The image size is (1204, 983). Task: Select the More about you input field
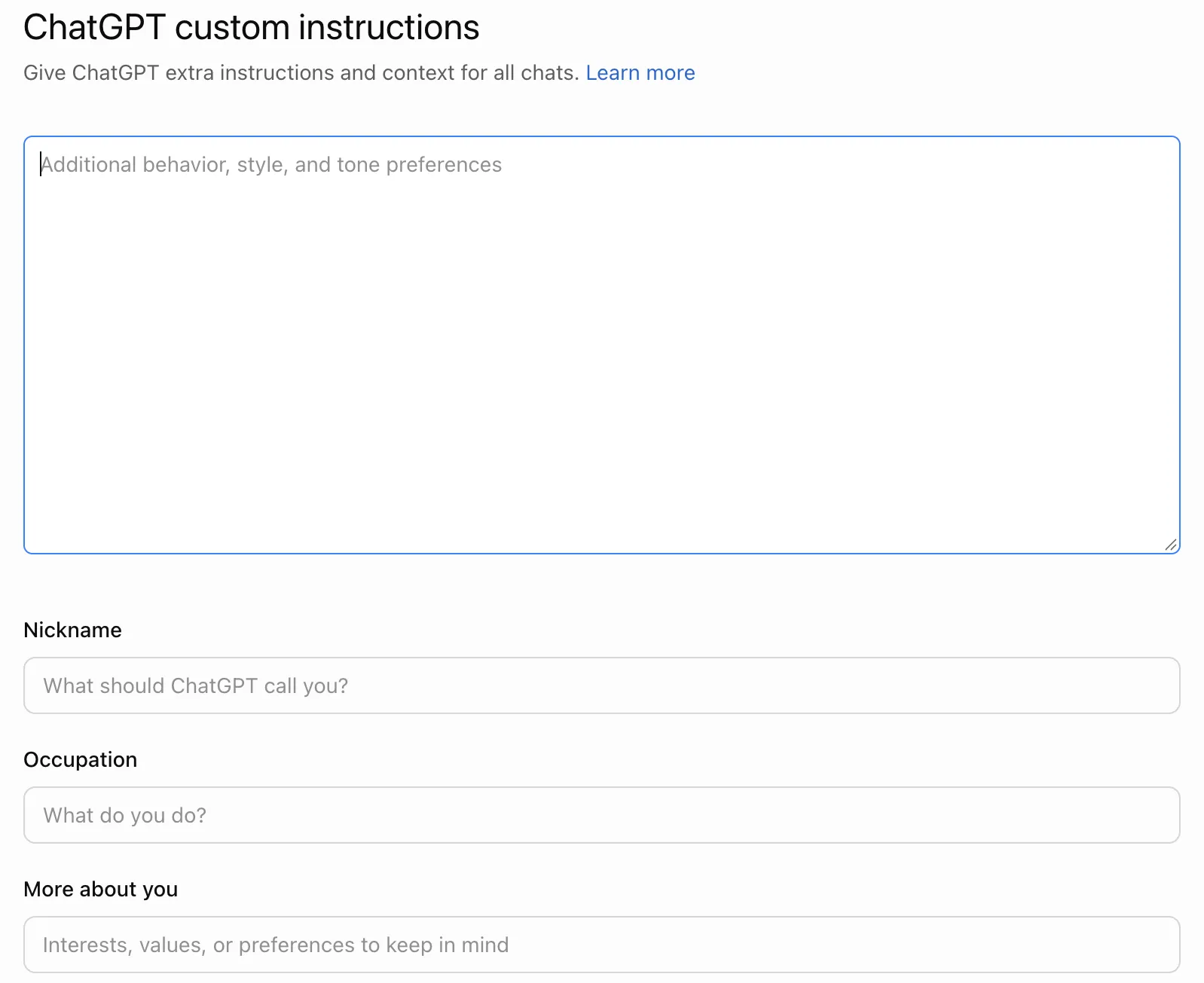(602, 945)
